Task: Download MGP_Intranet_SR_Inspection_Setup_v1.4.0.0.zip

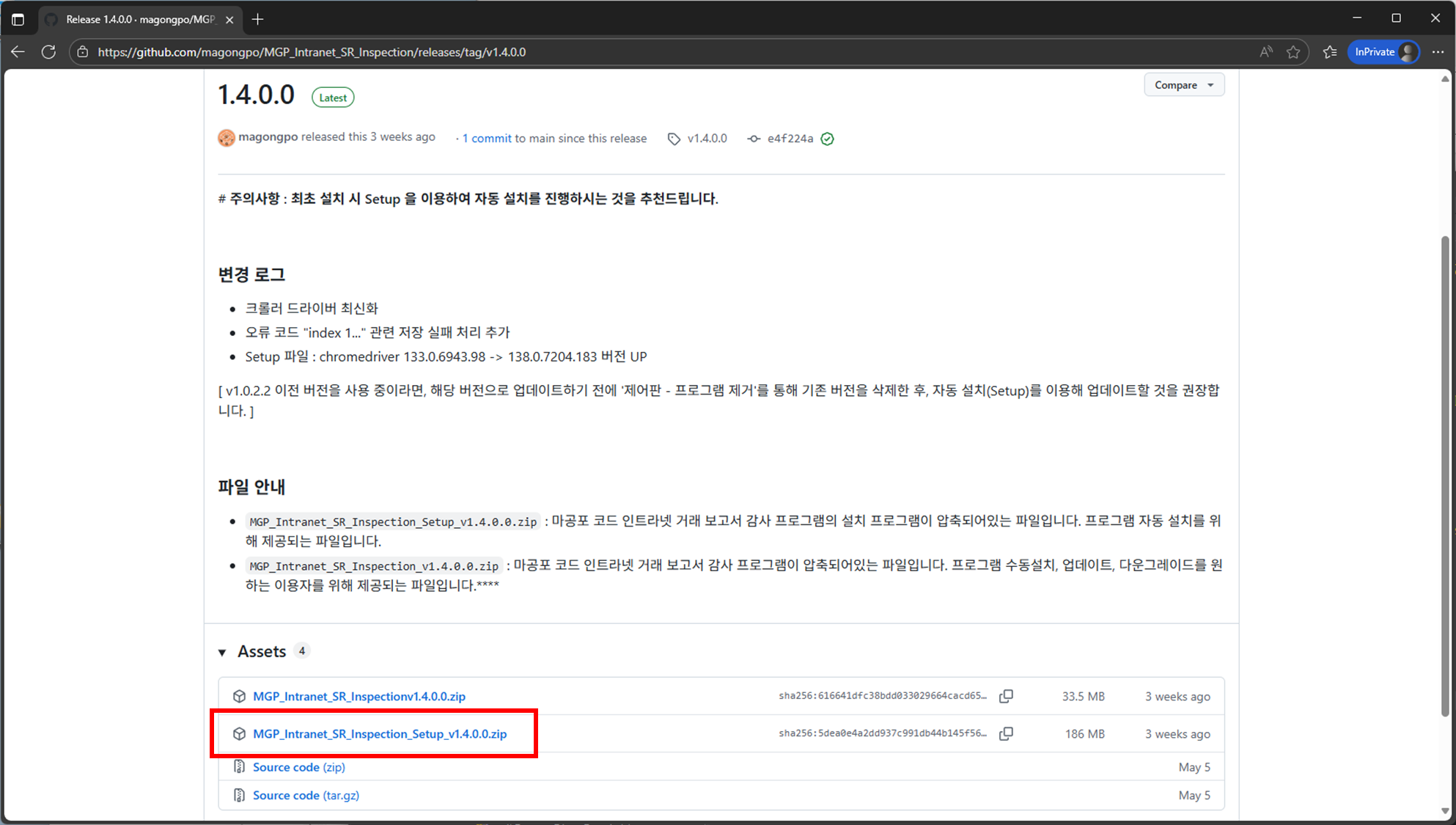Action: click(x=380, y=733)
